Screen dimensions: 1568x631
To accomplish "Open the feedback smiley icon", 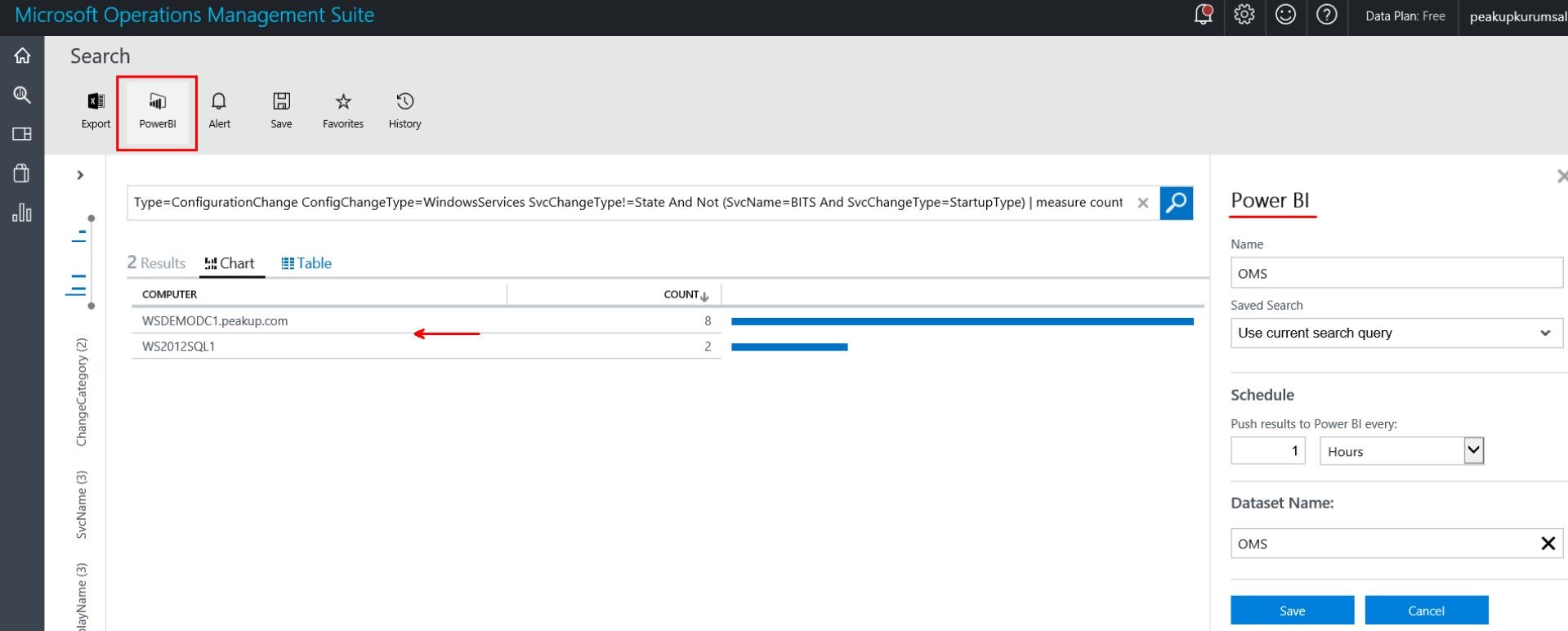I will 1285,15.
